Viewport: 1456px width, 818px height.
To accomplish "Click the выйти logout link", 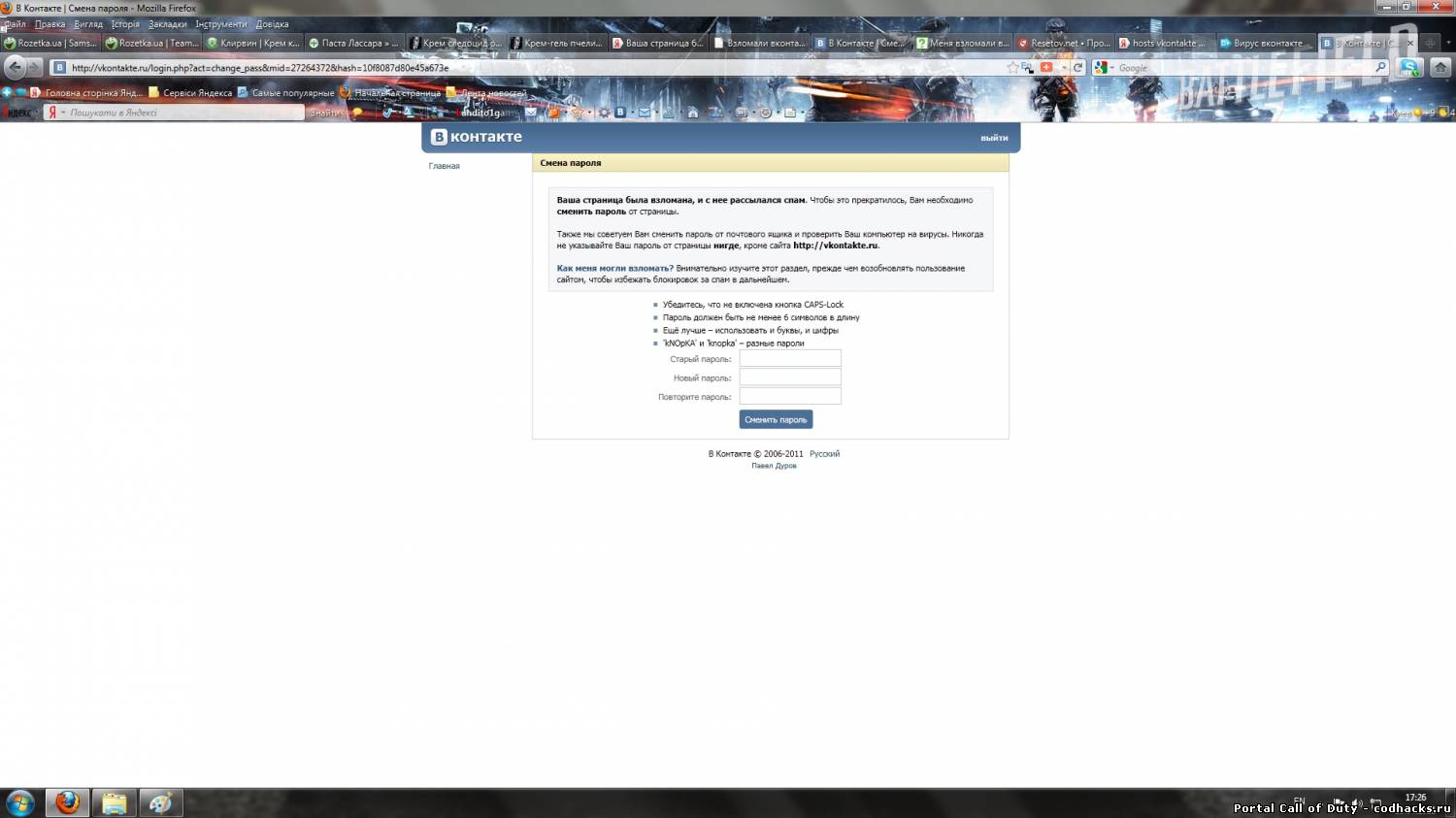I will pos(994,138).
